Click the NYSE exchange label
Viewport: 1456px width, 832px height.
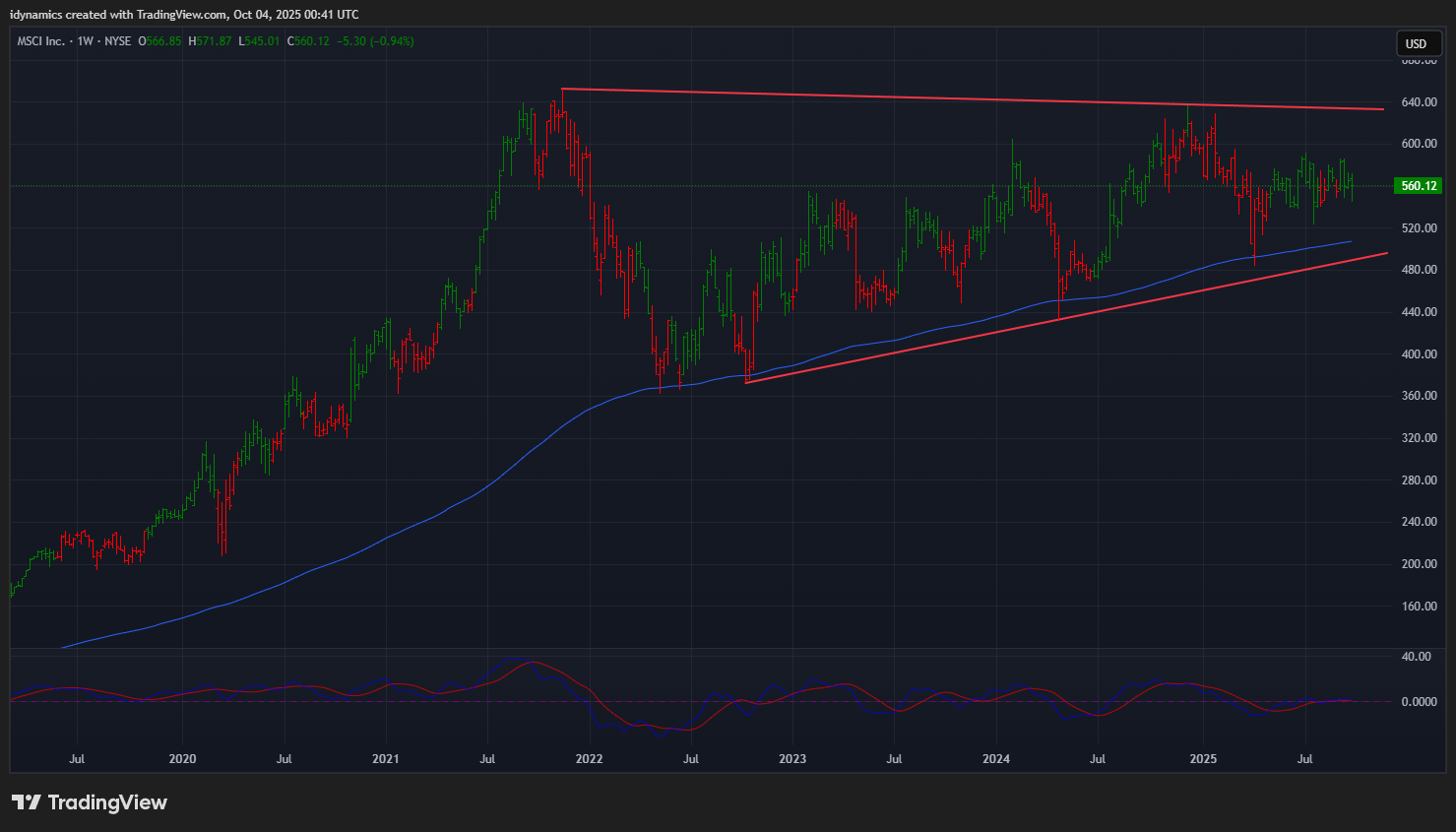[117, 41]
